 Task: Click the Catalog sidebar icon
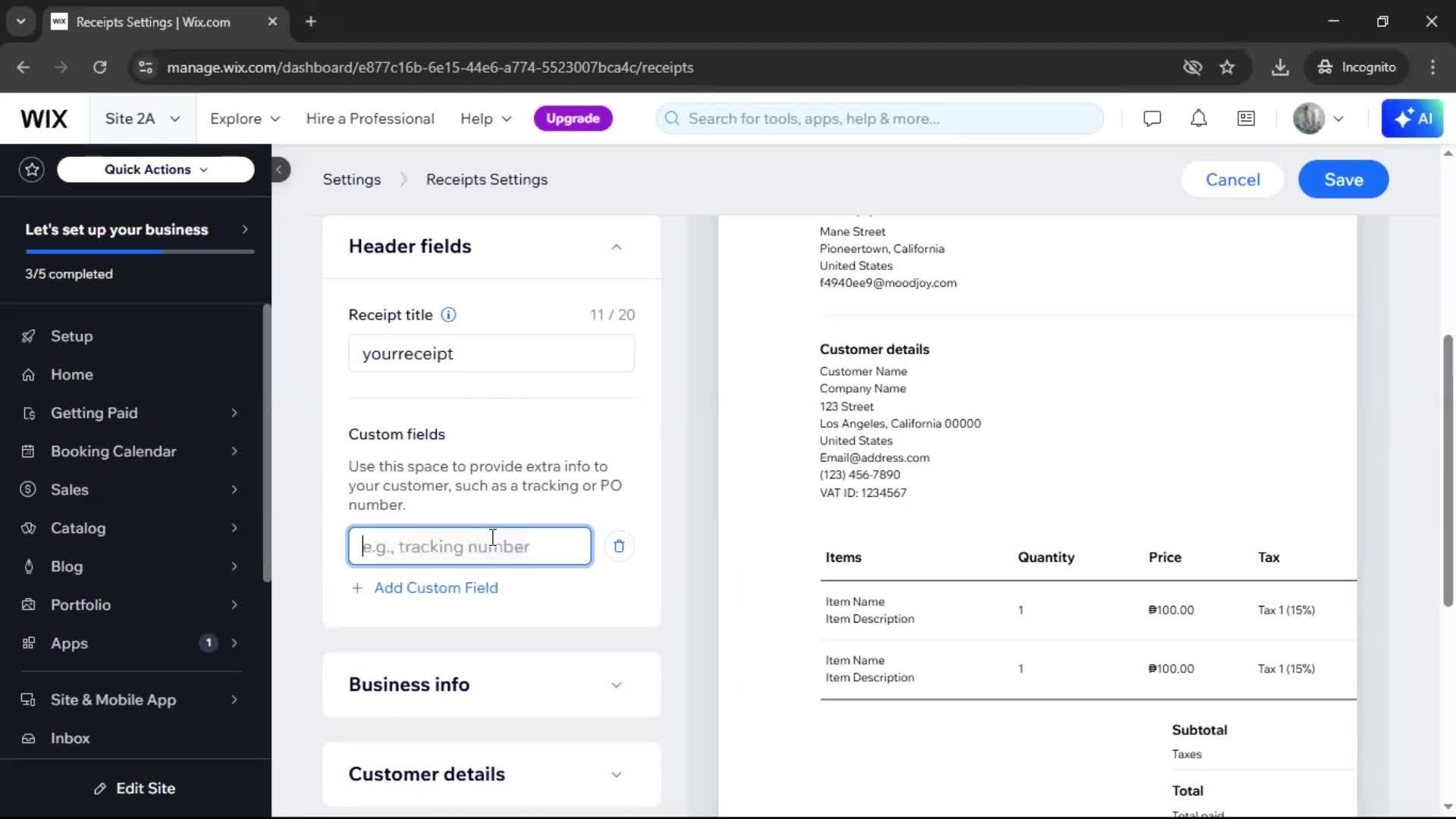(x=28, y=529)
